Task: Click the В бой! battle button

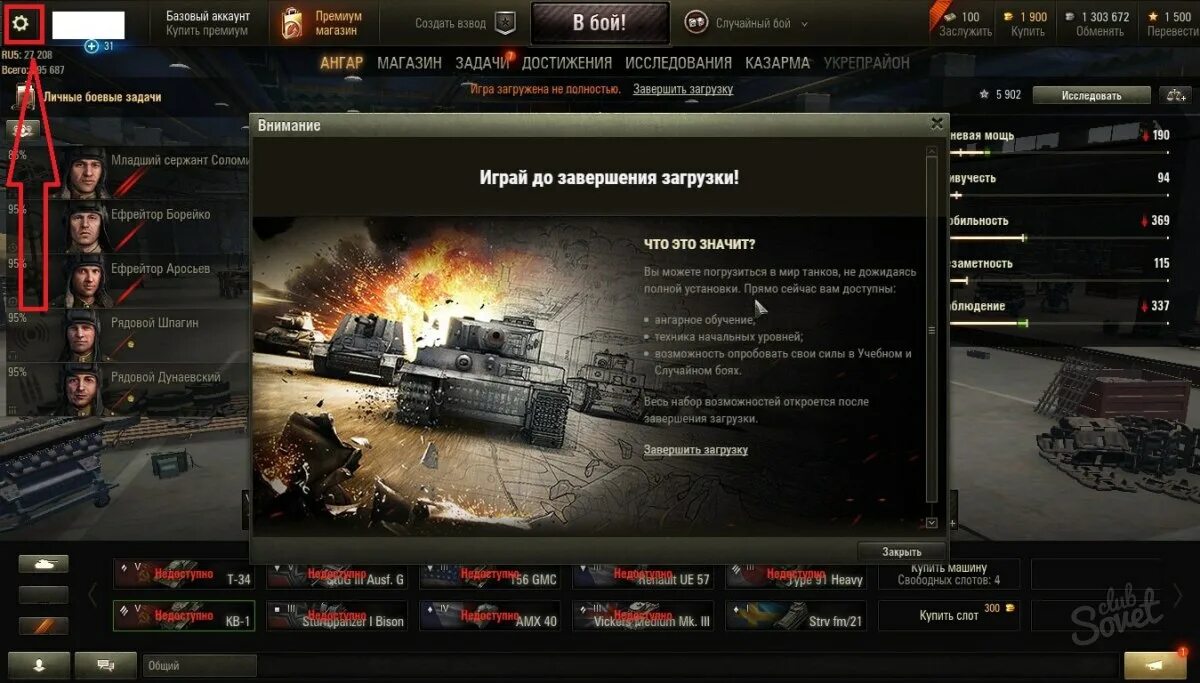Action: pos(600,24)
